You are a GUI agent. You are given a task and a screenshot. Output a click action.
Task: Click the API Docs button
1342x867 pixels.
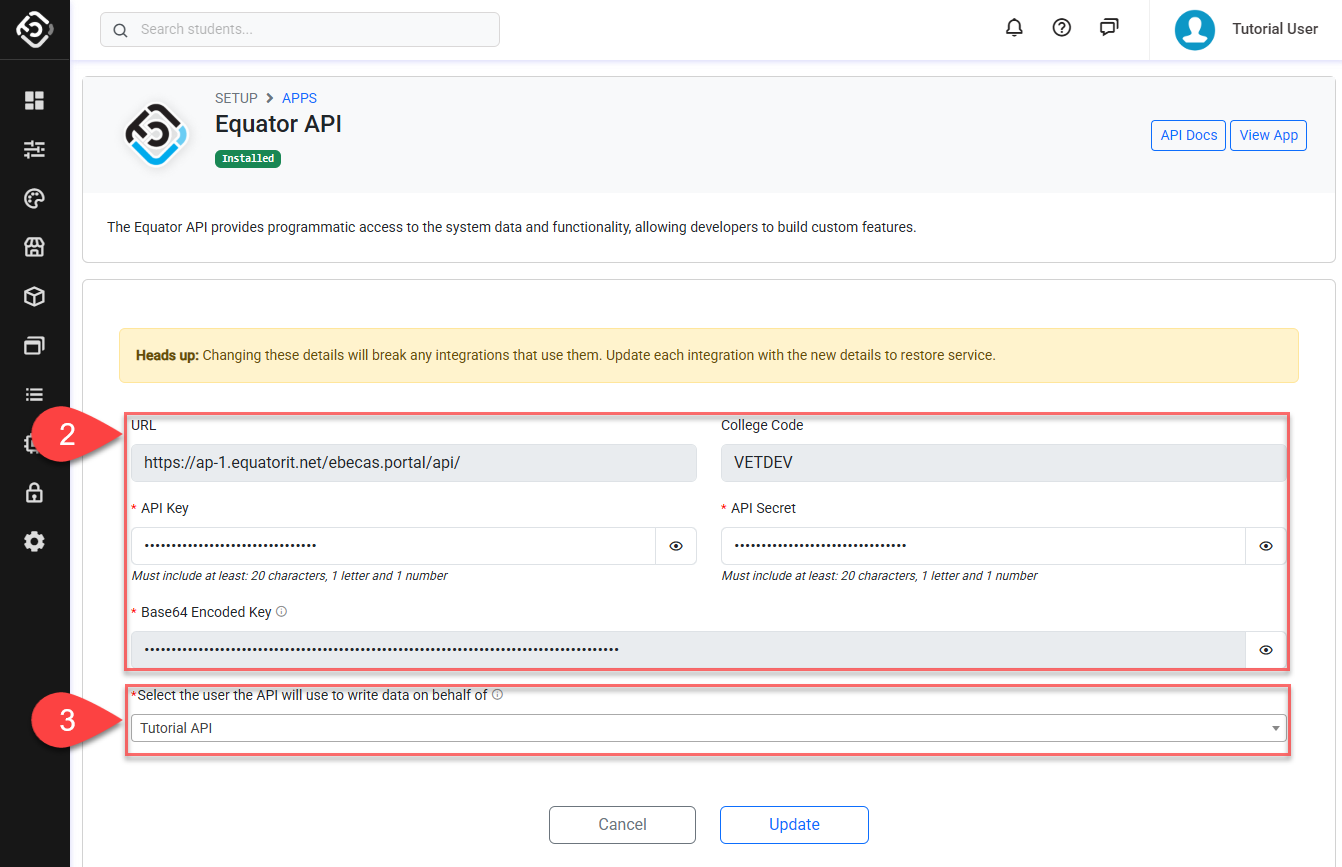1188,135
